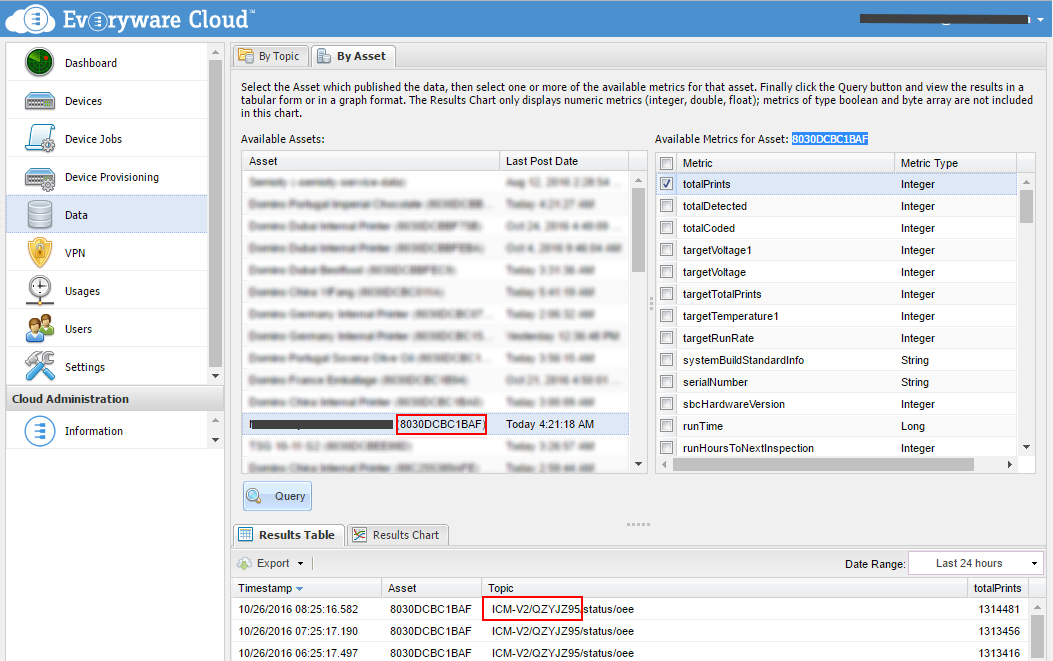Click the Results Chart graph icon
Viewport: 1053px width, 661px height.
(x=360, y=535)
